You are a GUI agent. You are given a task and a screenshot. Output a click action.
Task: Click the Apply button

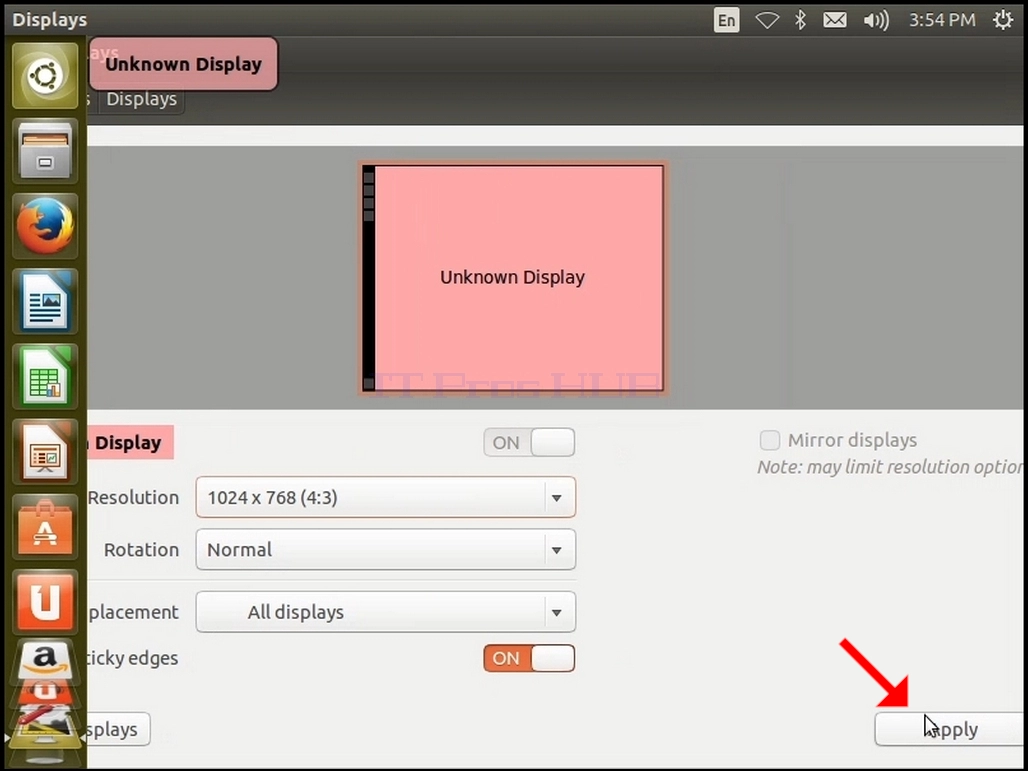[951, 729]
